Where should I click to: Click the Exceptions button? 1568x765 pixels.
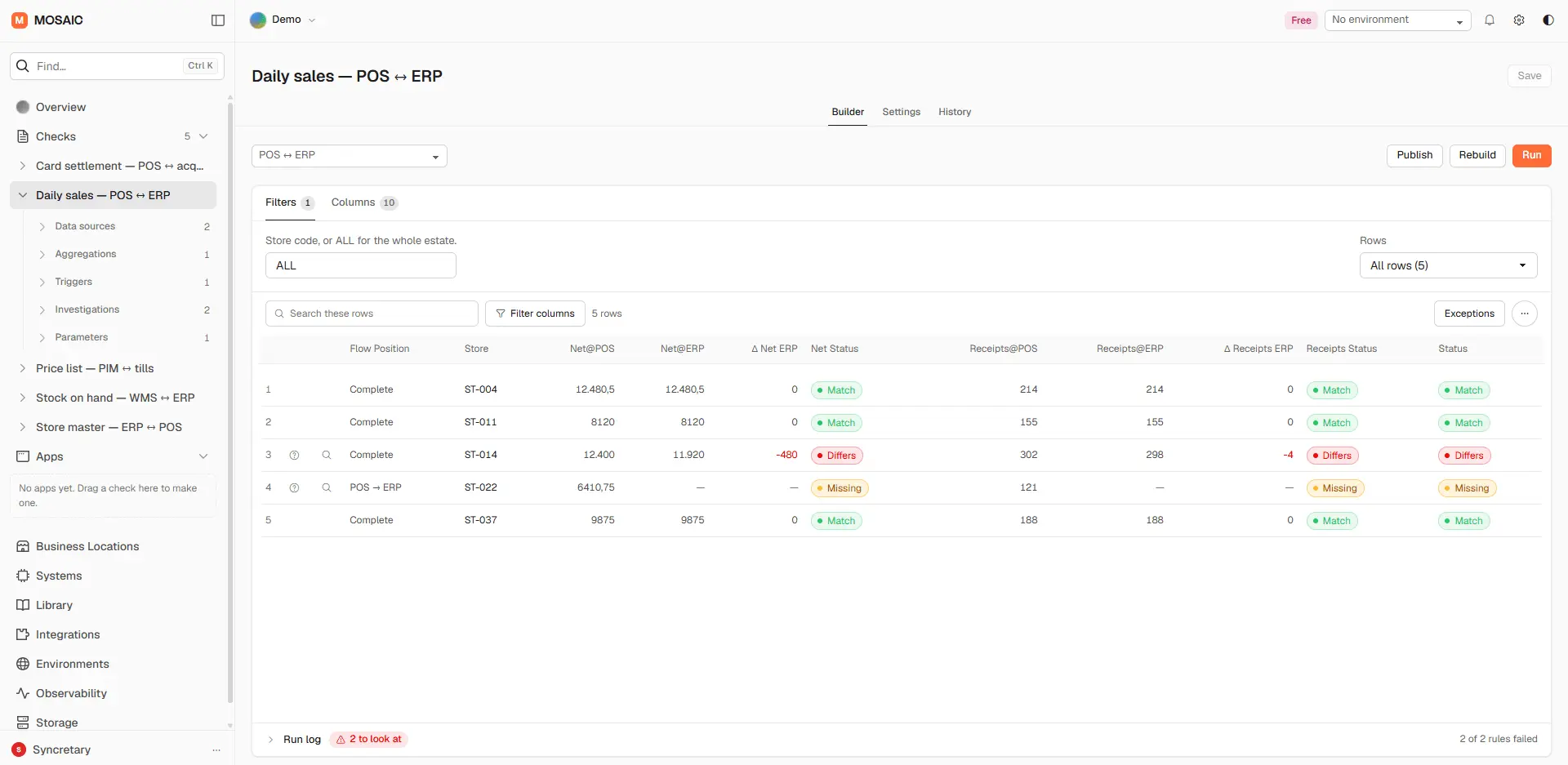[1469, 314]
